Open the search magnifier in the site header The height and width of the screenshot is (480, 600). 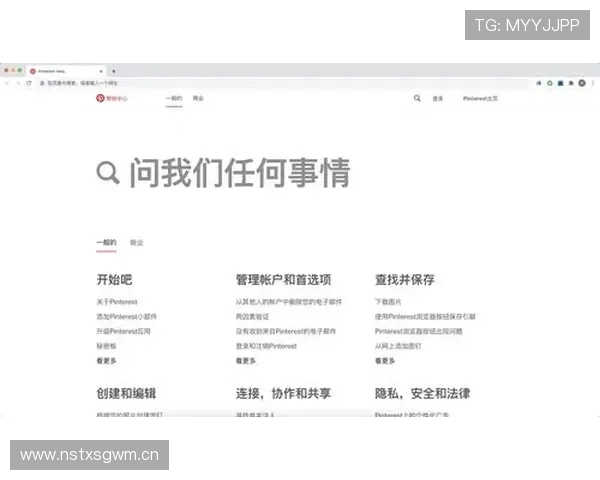(x=417, y=98)
